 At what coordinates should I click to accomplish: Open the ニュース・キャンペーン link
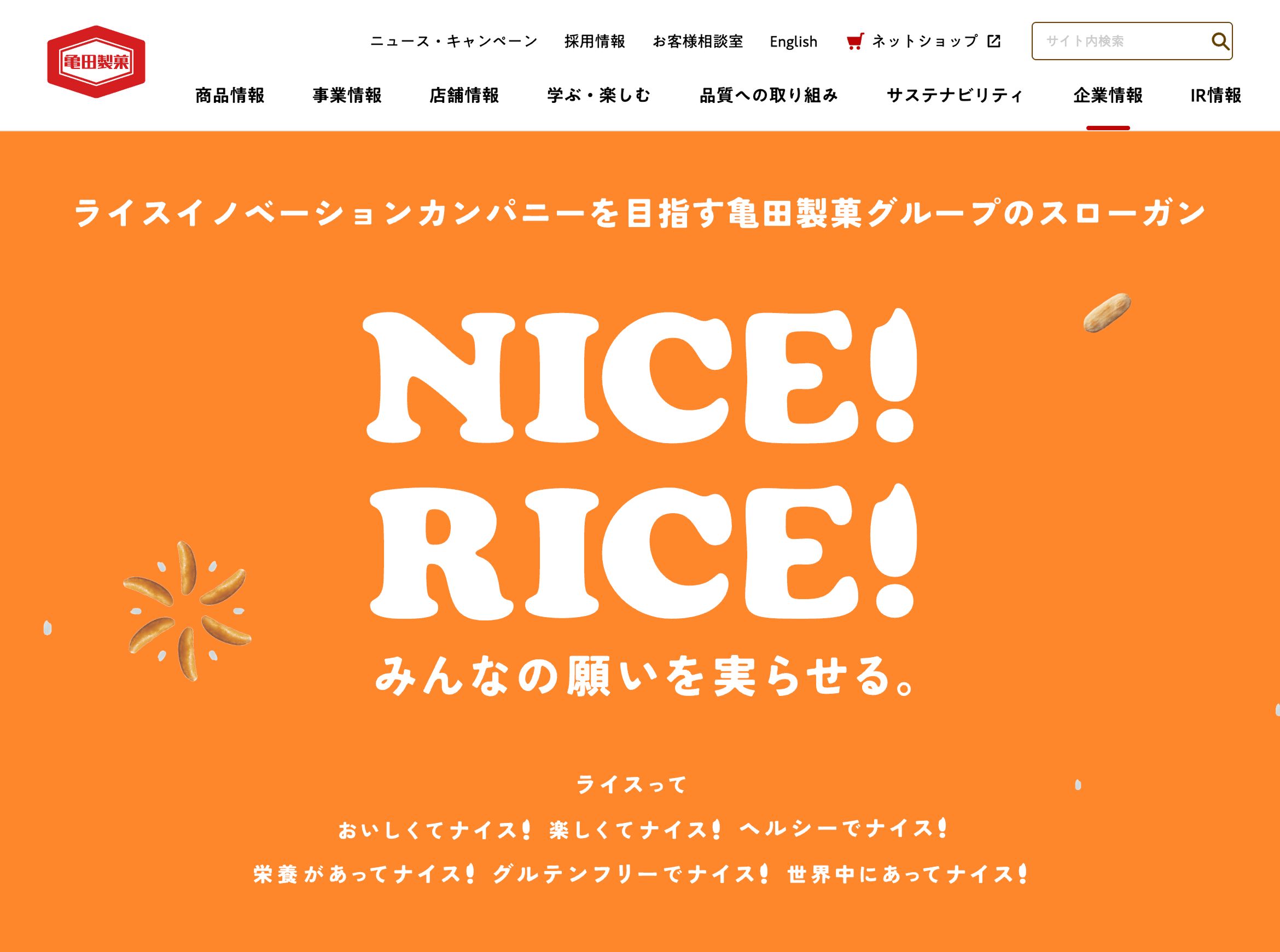[454, 42]
